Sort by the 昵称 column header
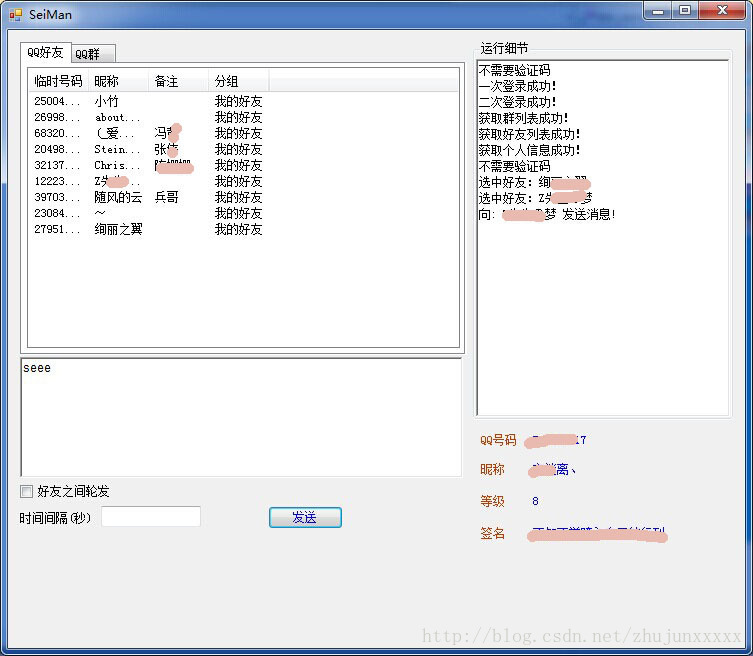 [x=118, y=81]
